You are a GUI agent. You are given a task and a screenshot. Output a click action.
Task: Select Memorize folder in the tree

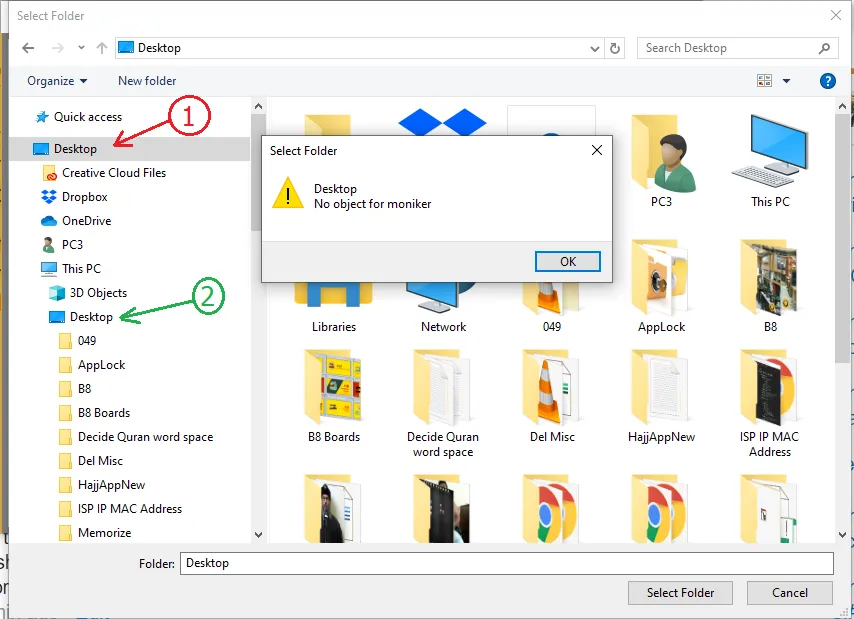(95, 532)
